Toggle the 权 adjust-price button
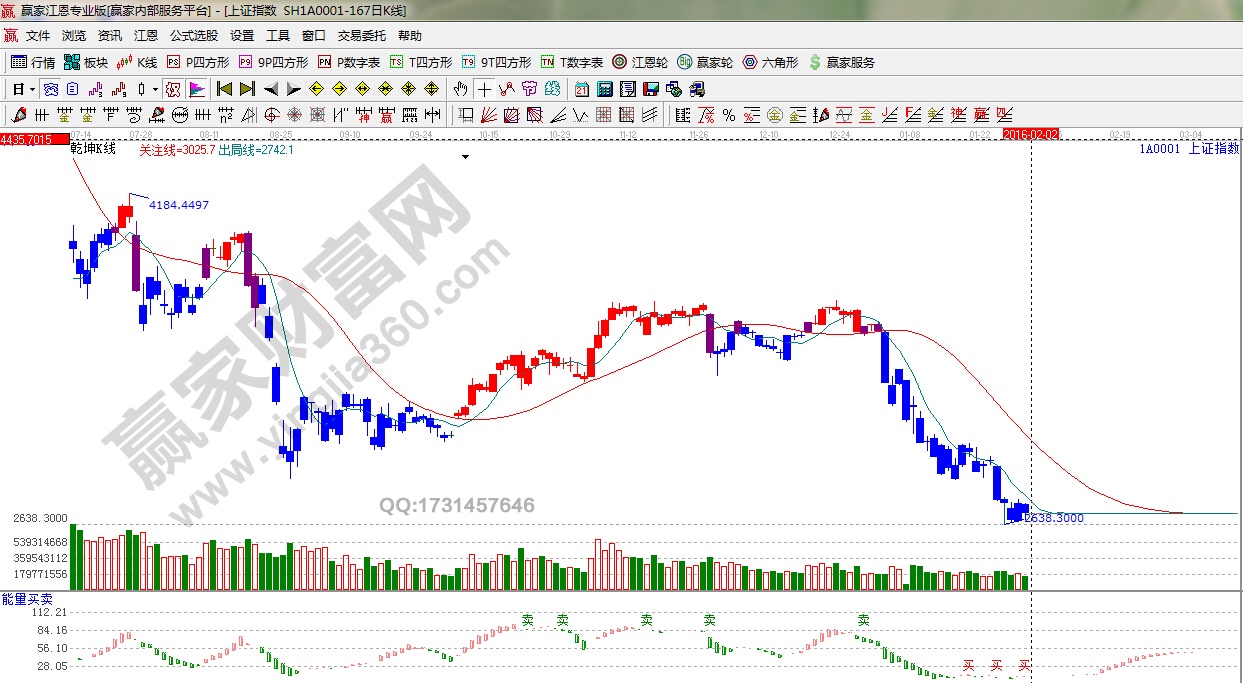Image resolution: width=1243 pixels, height=683 pixels. 173,89
